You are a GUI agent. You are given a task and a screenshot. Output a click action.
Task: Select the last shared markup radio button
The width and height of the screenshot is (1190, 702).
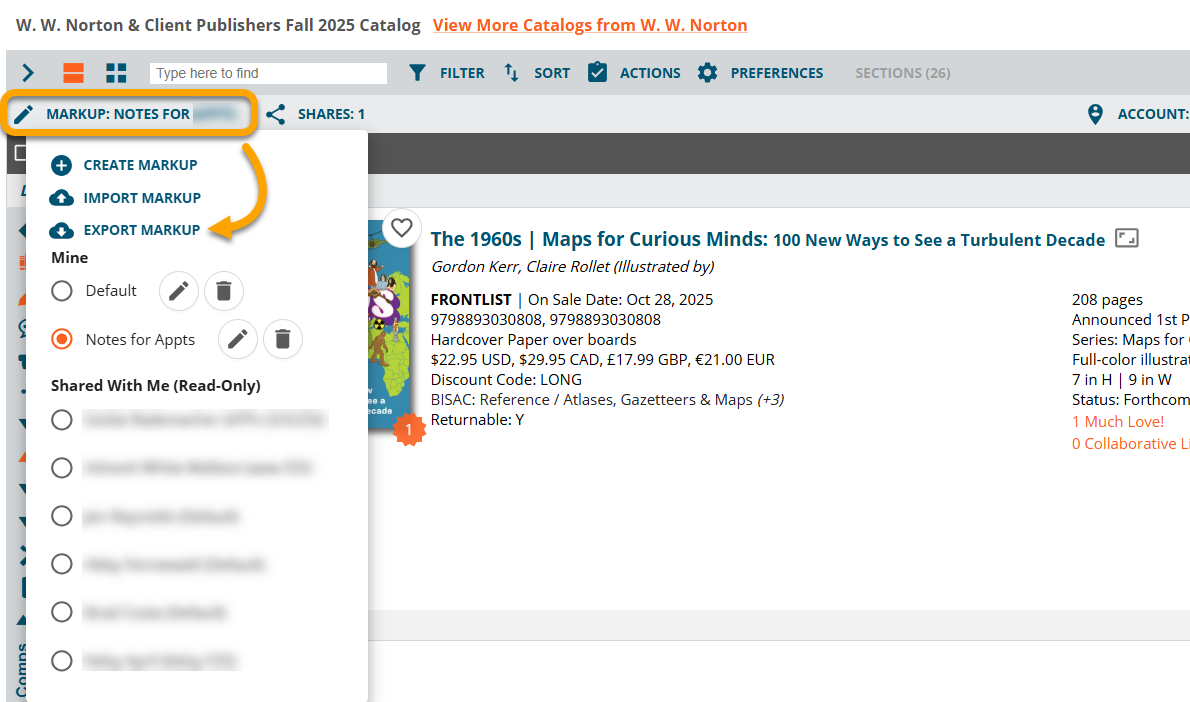[62, 661]
